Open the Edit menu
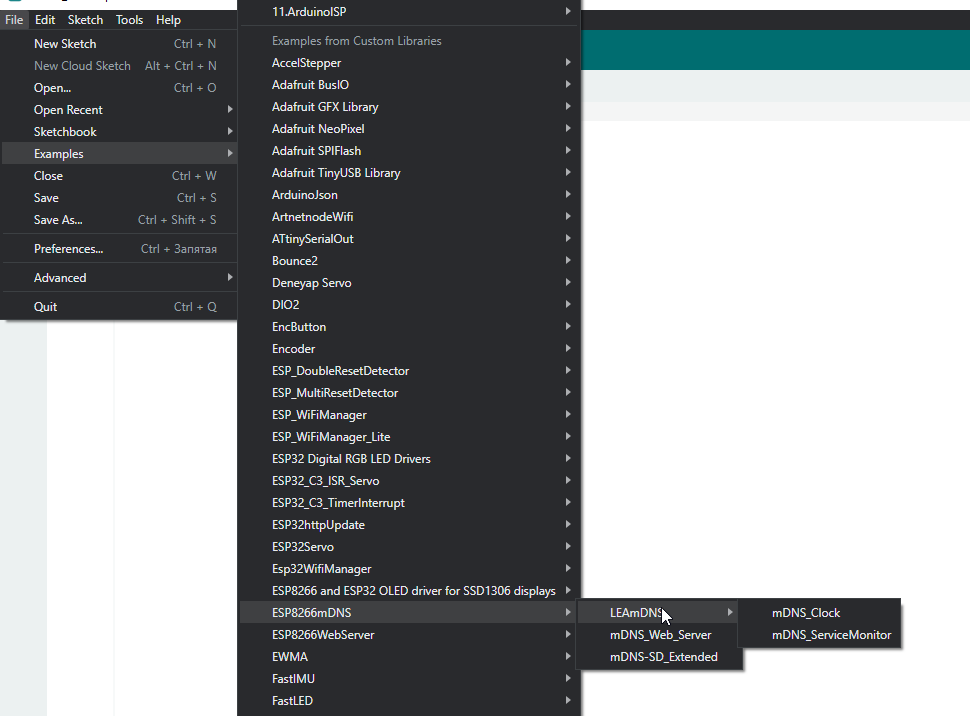 click(x=45, y=20)
